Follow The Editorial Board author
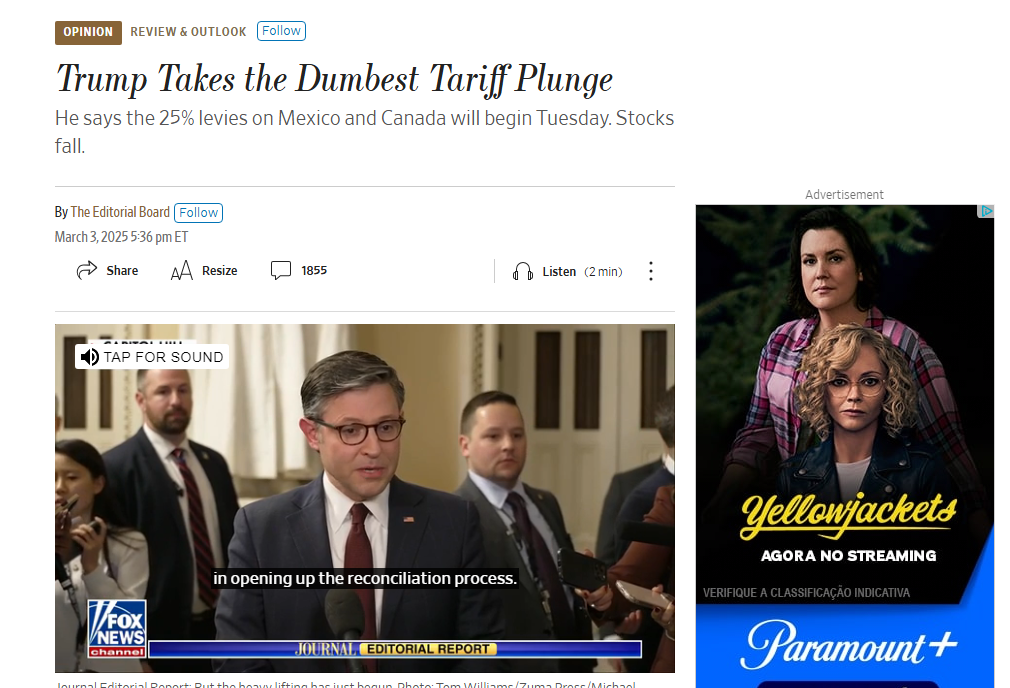Screen dimensions: 1010x688 [x=198, y=213]
